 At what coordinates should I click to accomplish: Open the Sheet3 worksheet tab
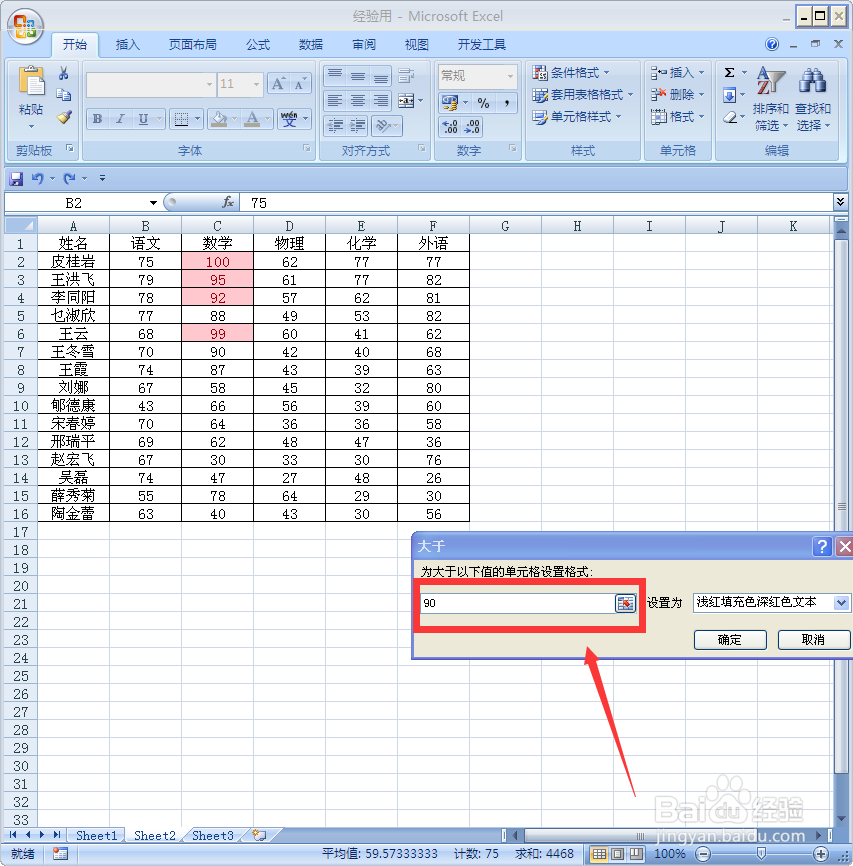coord(213,836)
